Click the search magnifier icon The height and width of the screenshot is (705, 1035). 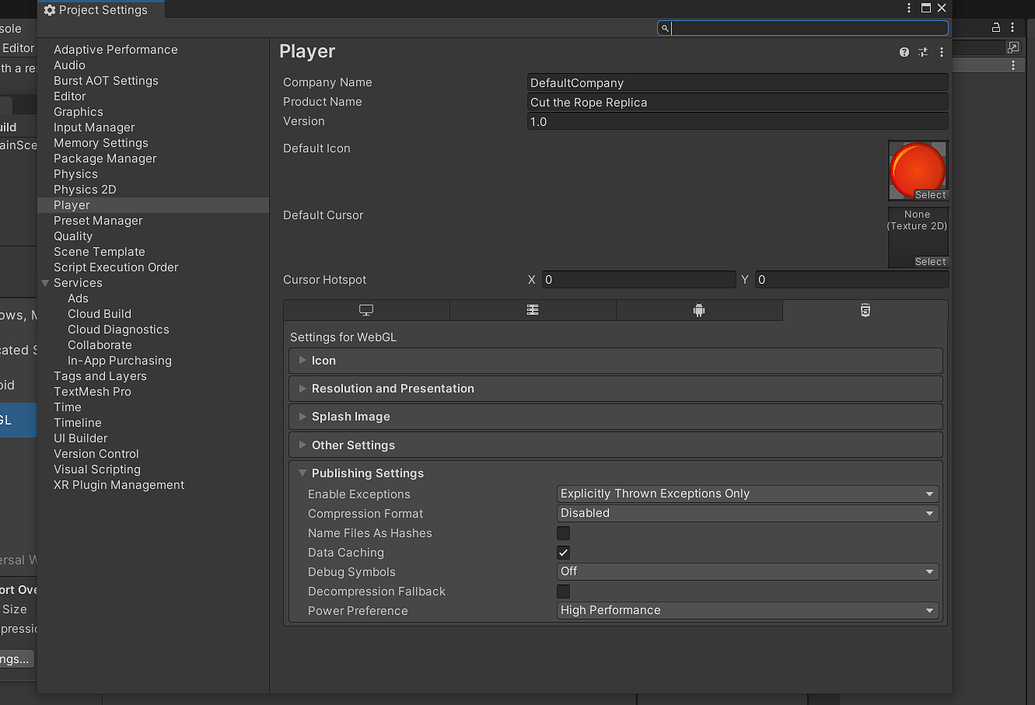pyautogui.click(x=665, y=29)
